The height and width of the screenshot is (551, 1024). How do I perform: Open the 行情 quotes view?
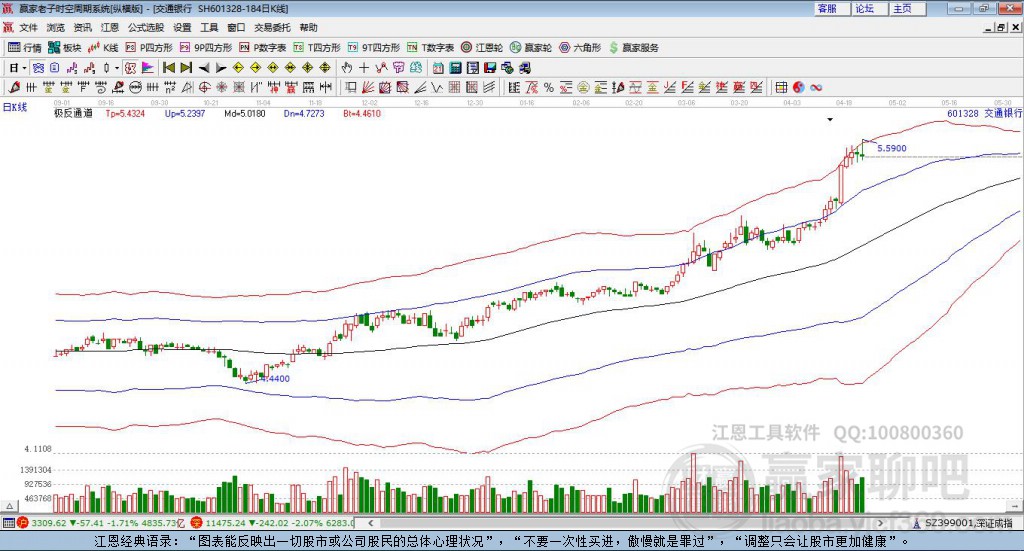(24, 48)
